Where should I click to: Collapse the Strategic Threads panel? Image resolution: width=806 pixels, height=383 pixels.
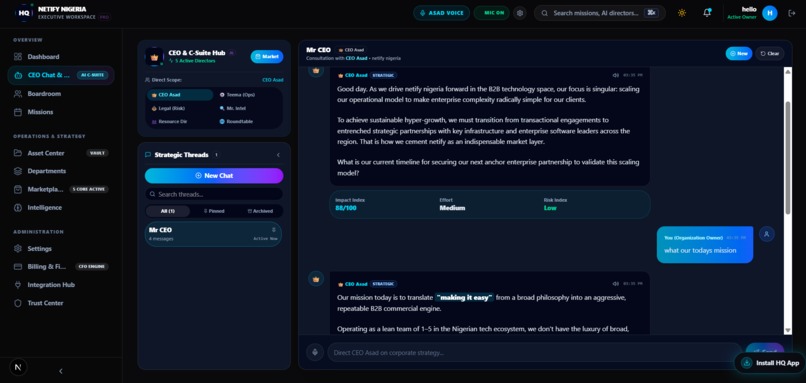(278, 155)
